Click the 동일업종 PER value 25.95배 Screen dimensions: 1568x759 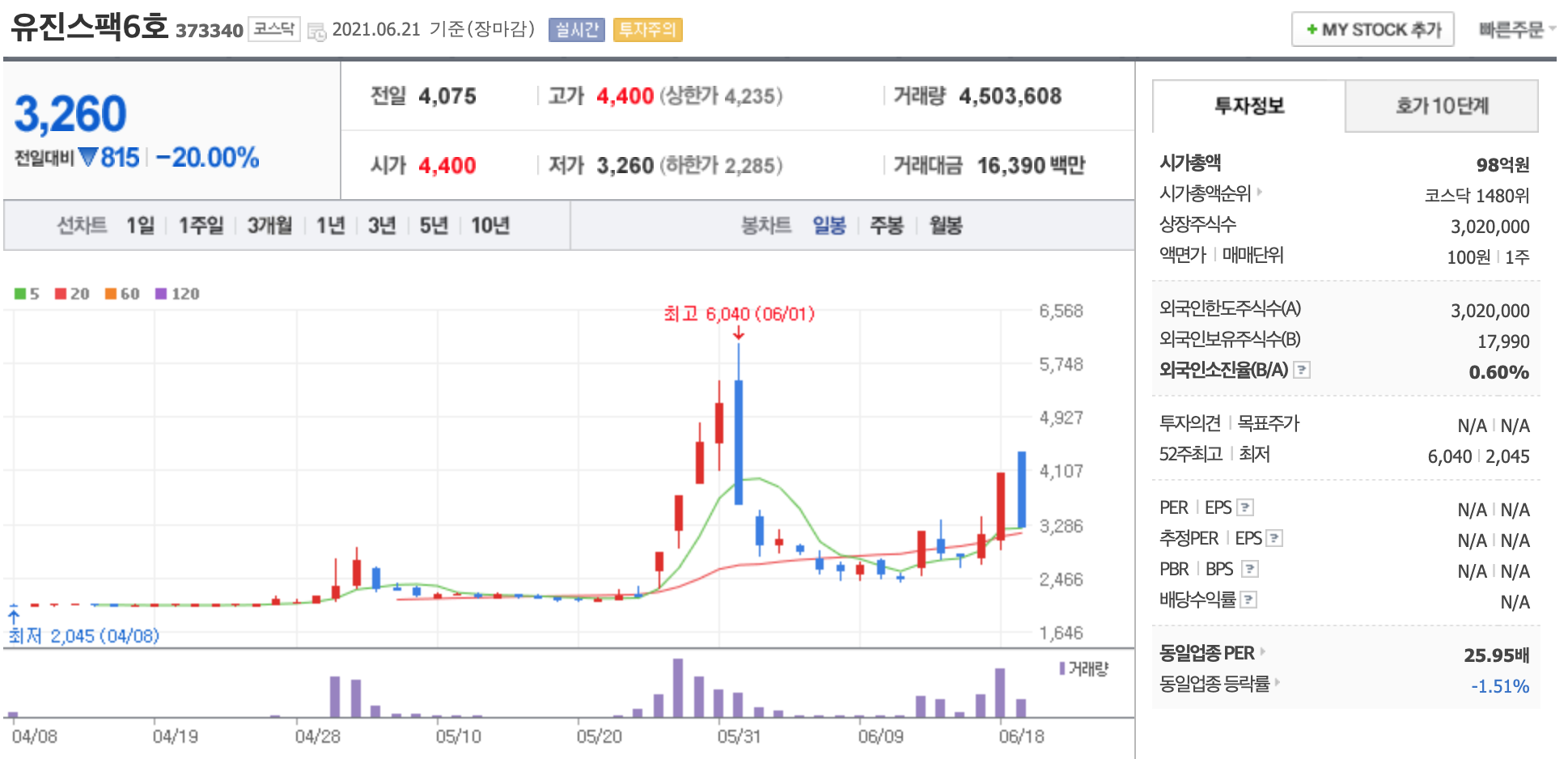(x=1496, y=655)
